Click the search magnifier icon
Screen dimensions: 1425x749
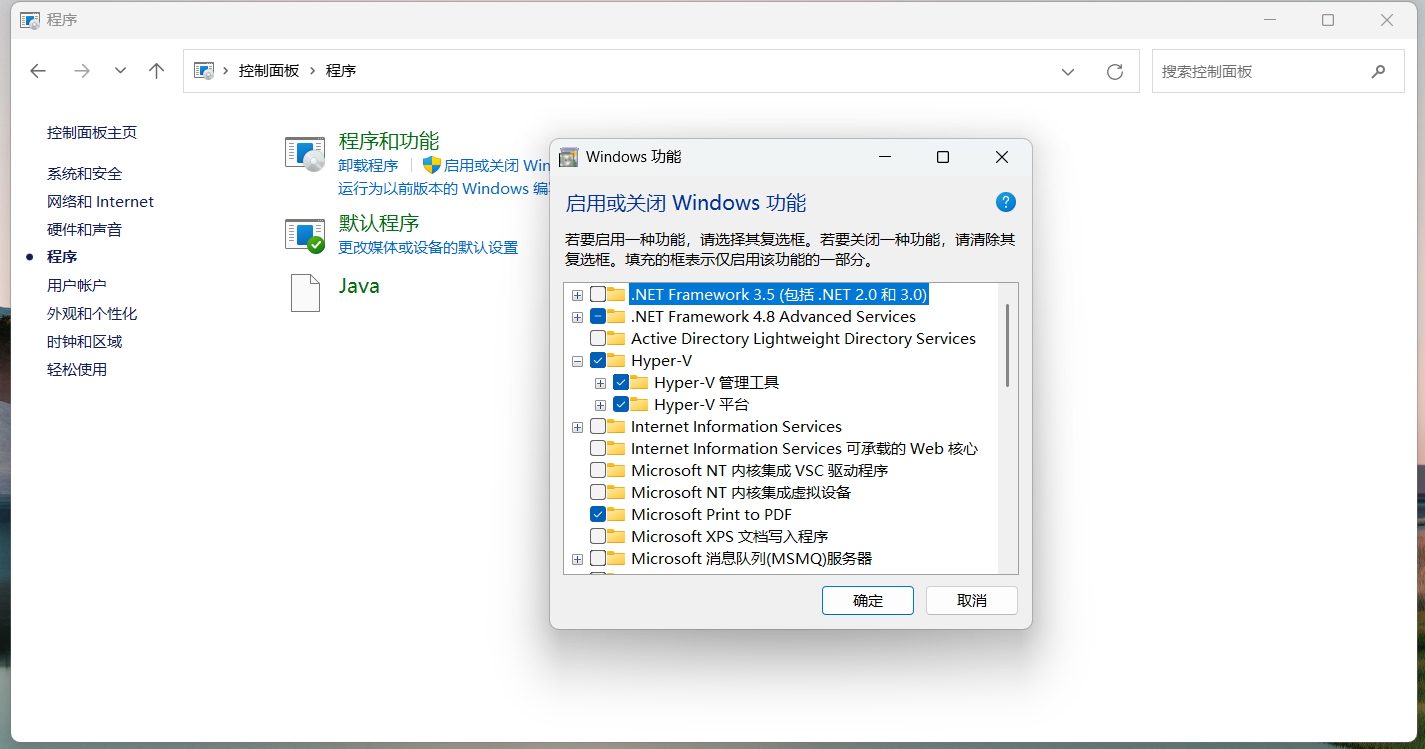click(1379, 71)
